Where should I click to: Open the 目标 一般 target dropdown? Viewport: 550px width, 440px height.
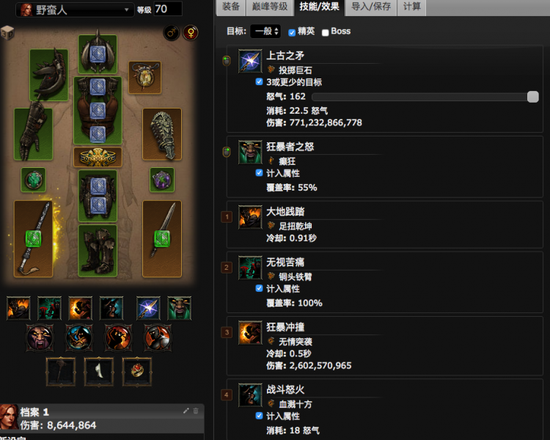coord(265,31)
